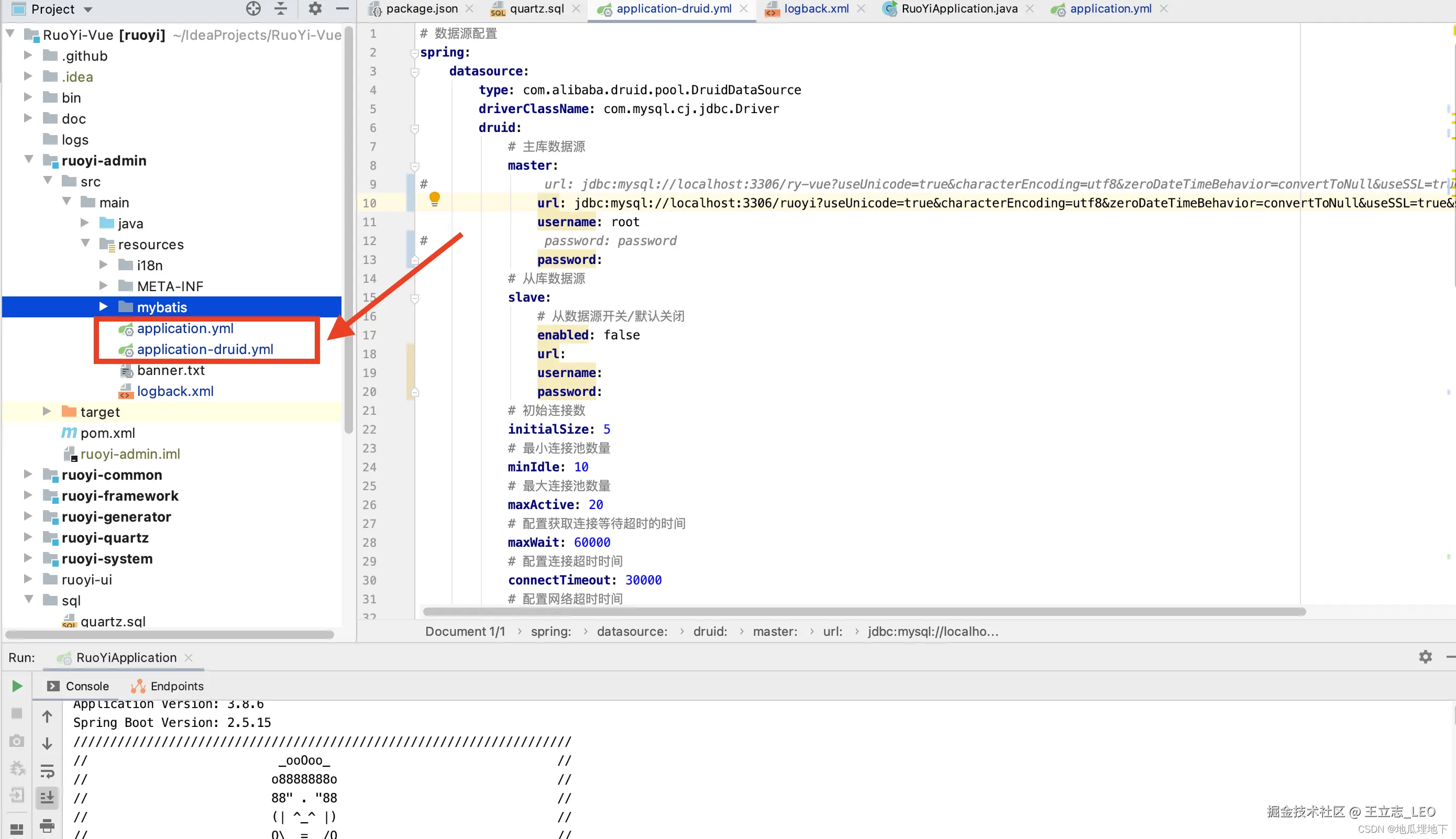This screenshot has height=839, width=1456.
Task: Click the scroll up arrow in console
Action: pyautogui.click(x=47, y=716)
